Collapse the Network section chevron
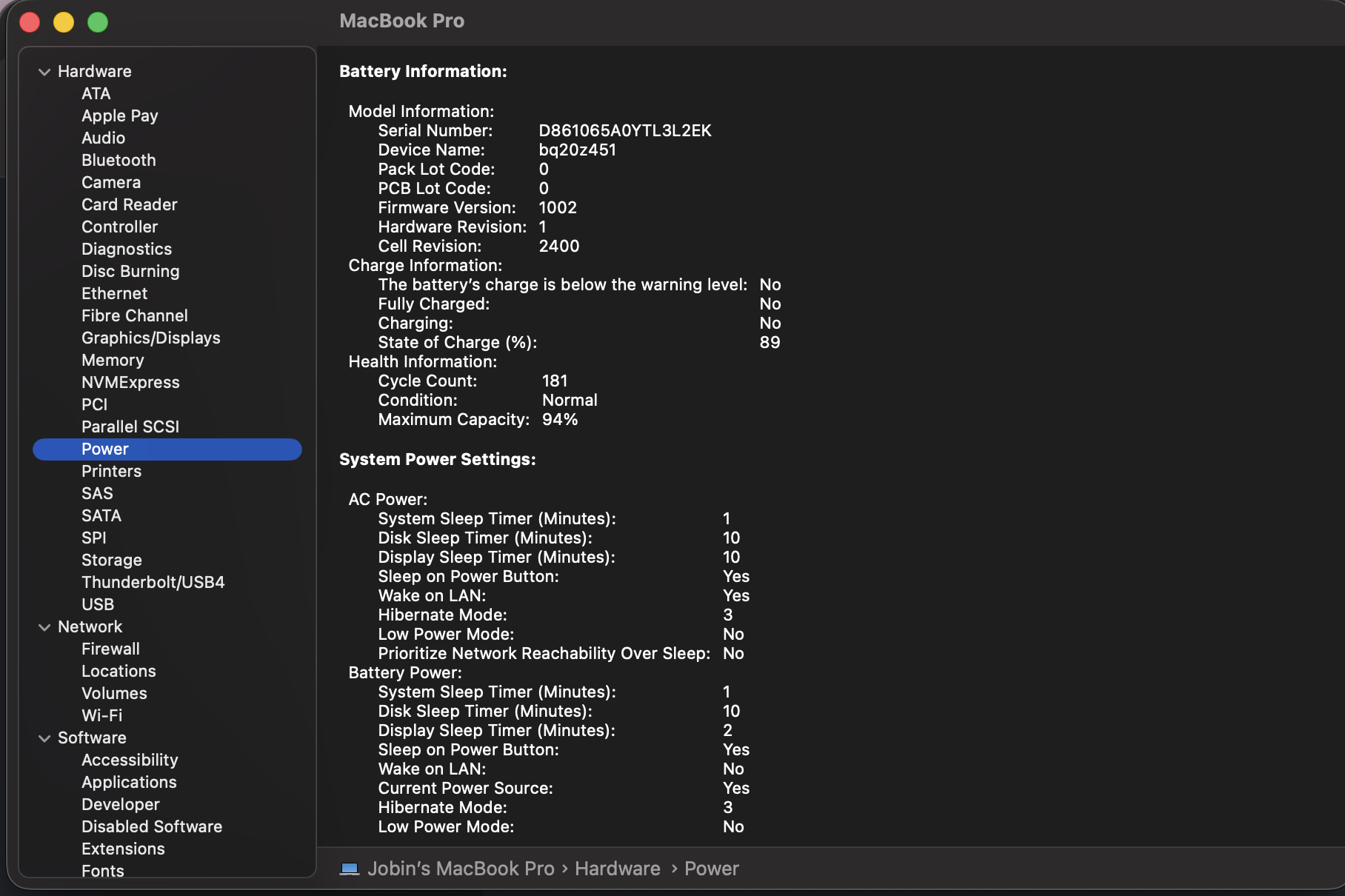1345x896 pixels. pos(44,627)
